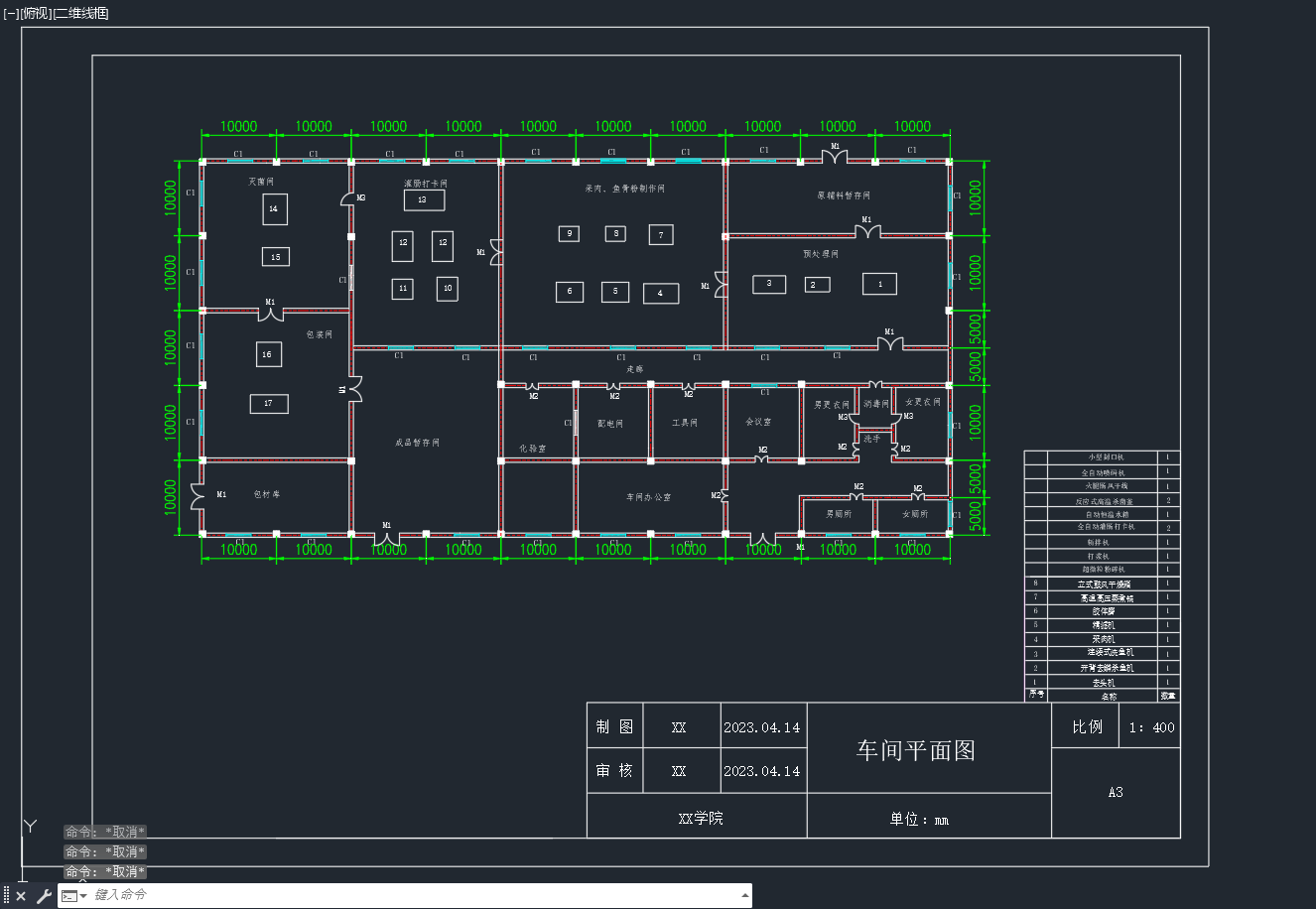Image resolution: width=1316 pixels, height=909 pixels.
Task: Select the 车间办公室 room label
Action: (648, 497)
